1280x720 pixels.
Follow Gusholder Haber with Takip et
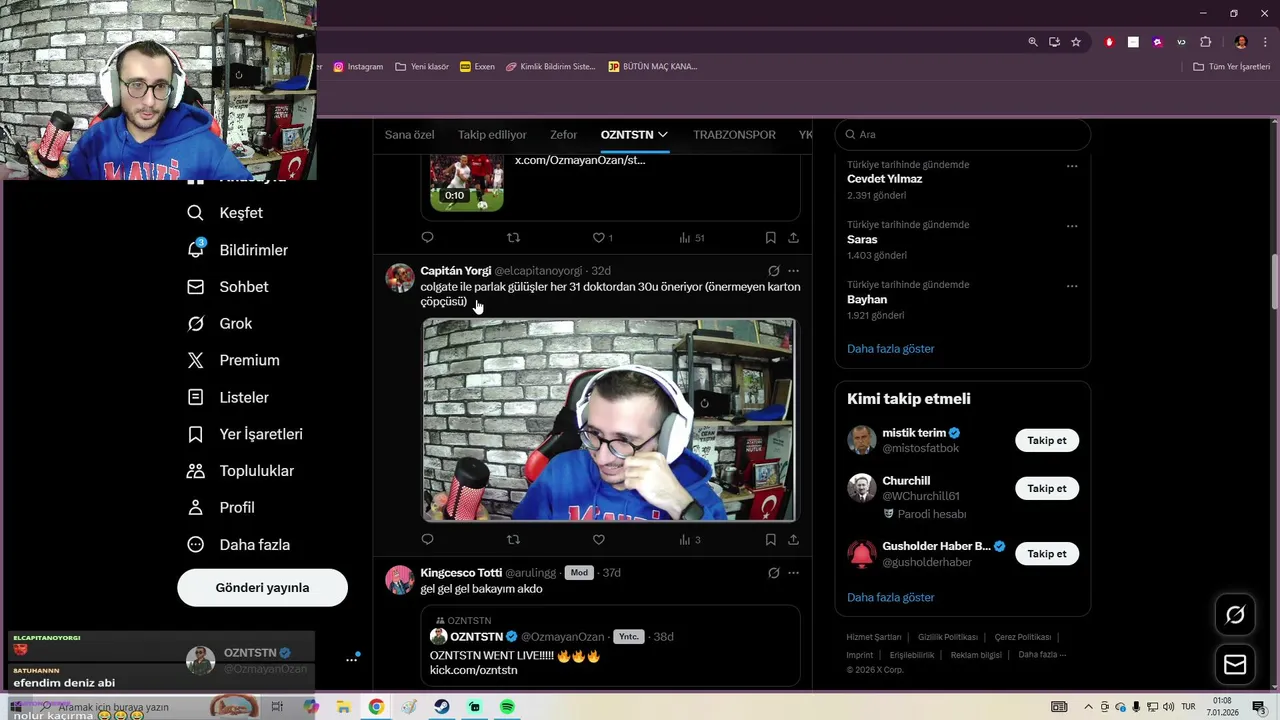tap(1047, 554)
